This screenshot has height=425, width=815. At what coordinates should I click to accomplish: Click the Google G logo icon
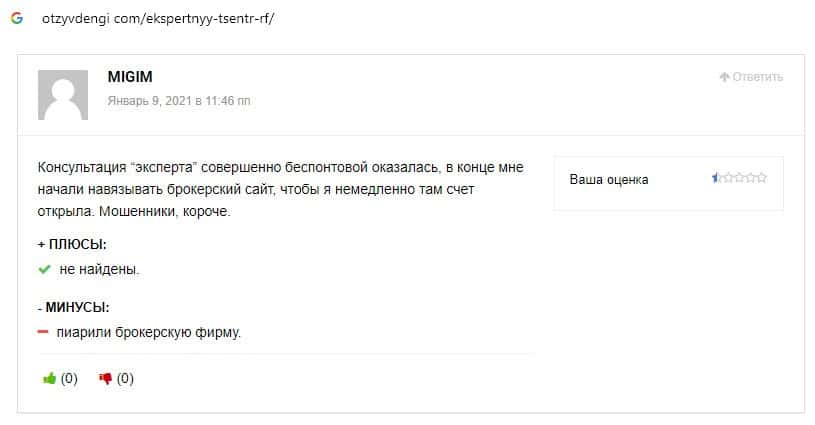coord(17,18)
